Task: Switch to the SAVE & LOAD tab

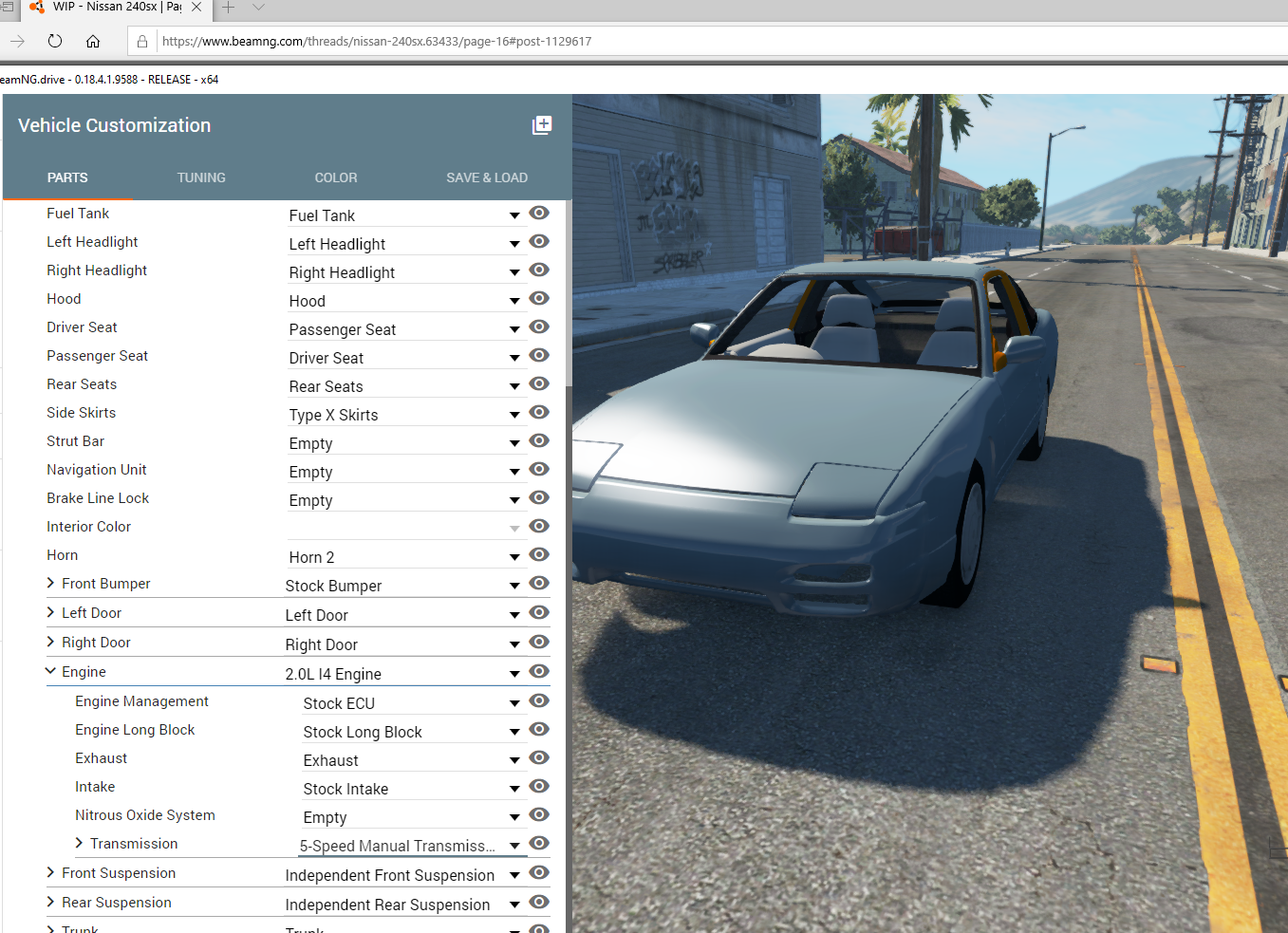Action: [487, 177]
